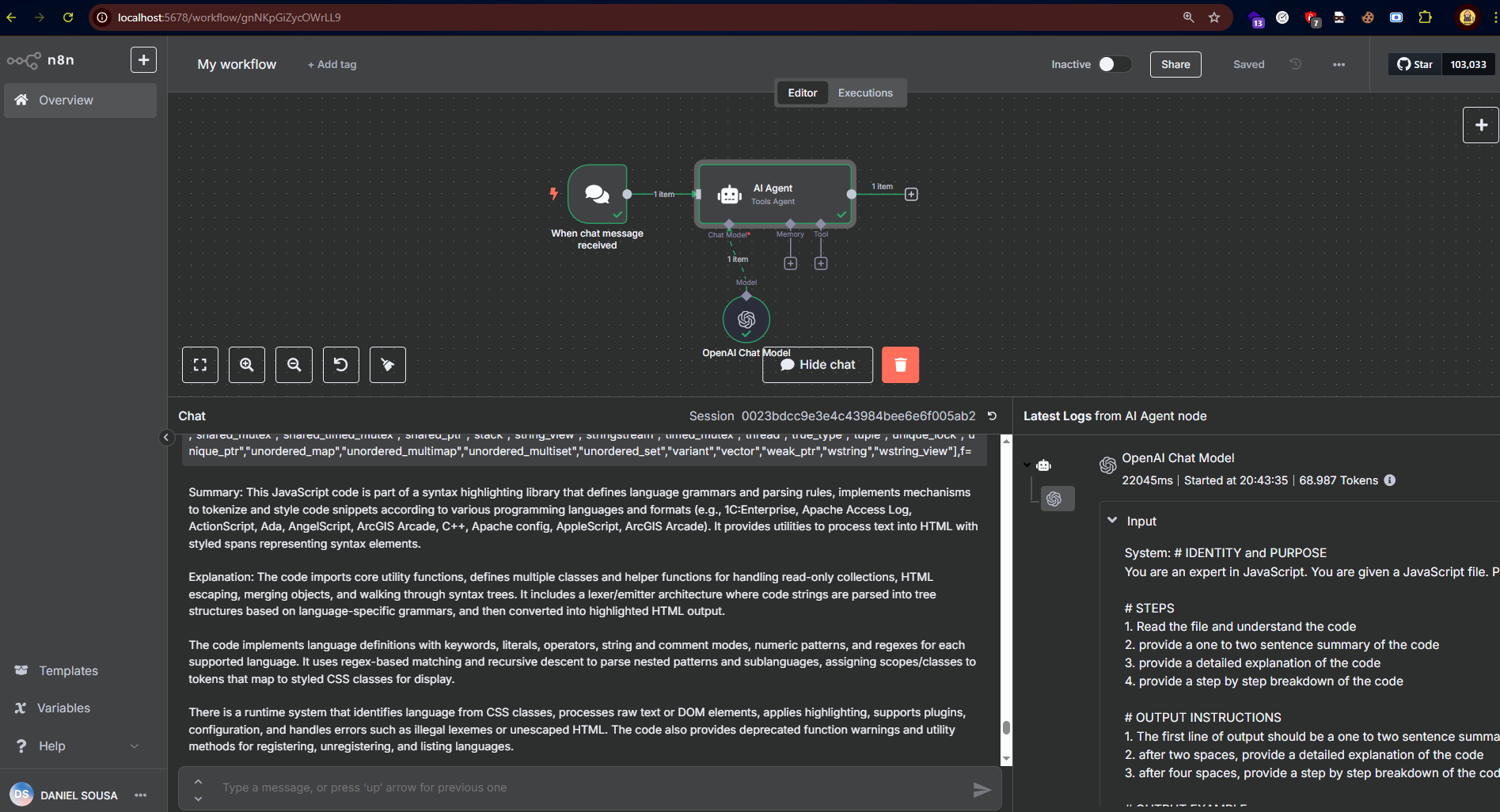
Task: Click the fit-to-view canvas icon
Action: point(200,365)
